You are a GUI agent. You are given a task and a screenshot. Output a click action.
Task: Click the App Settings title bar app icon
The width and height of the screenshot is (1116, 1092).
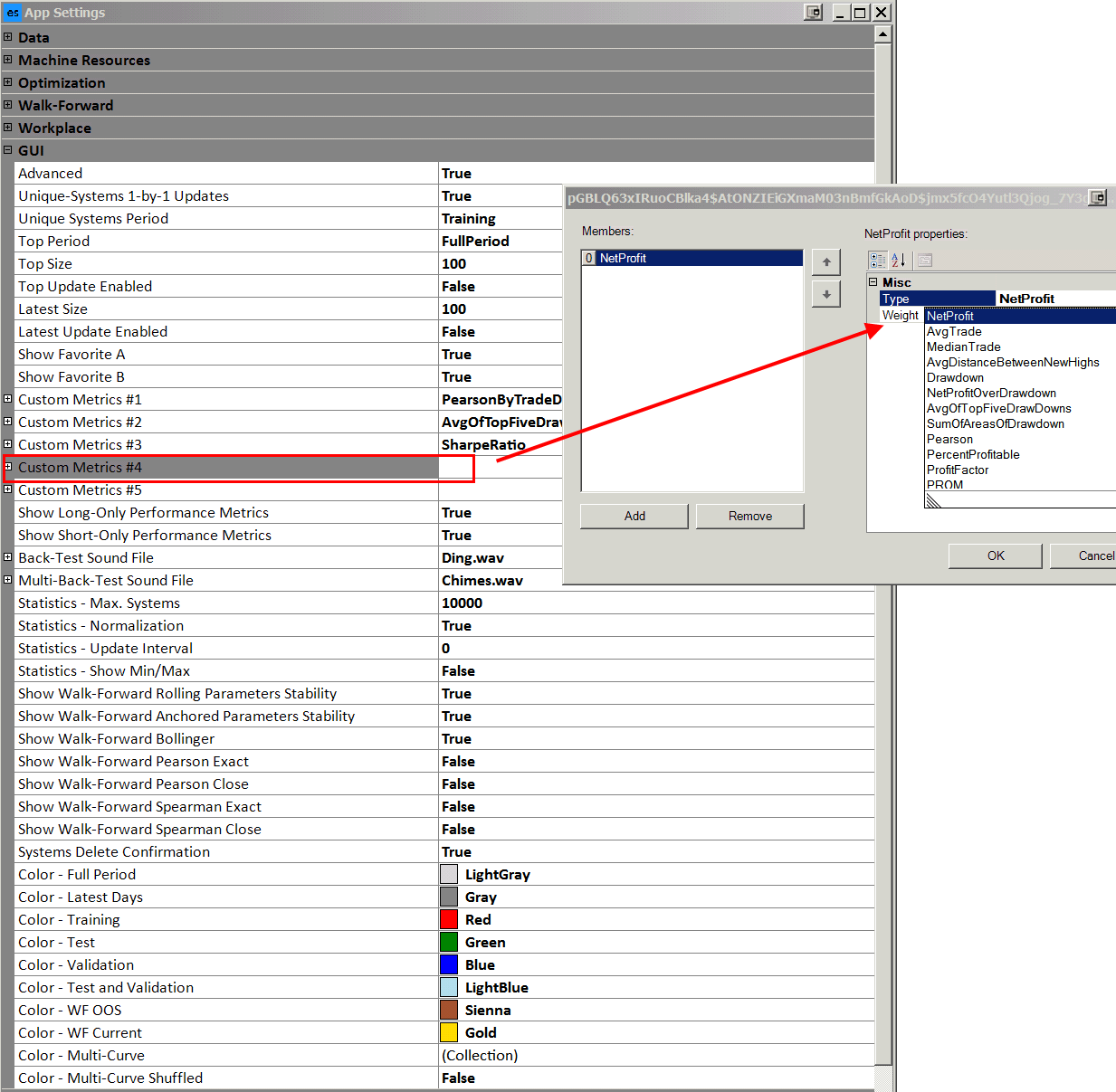[12, 12]
